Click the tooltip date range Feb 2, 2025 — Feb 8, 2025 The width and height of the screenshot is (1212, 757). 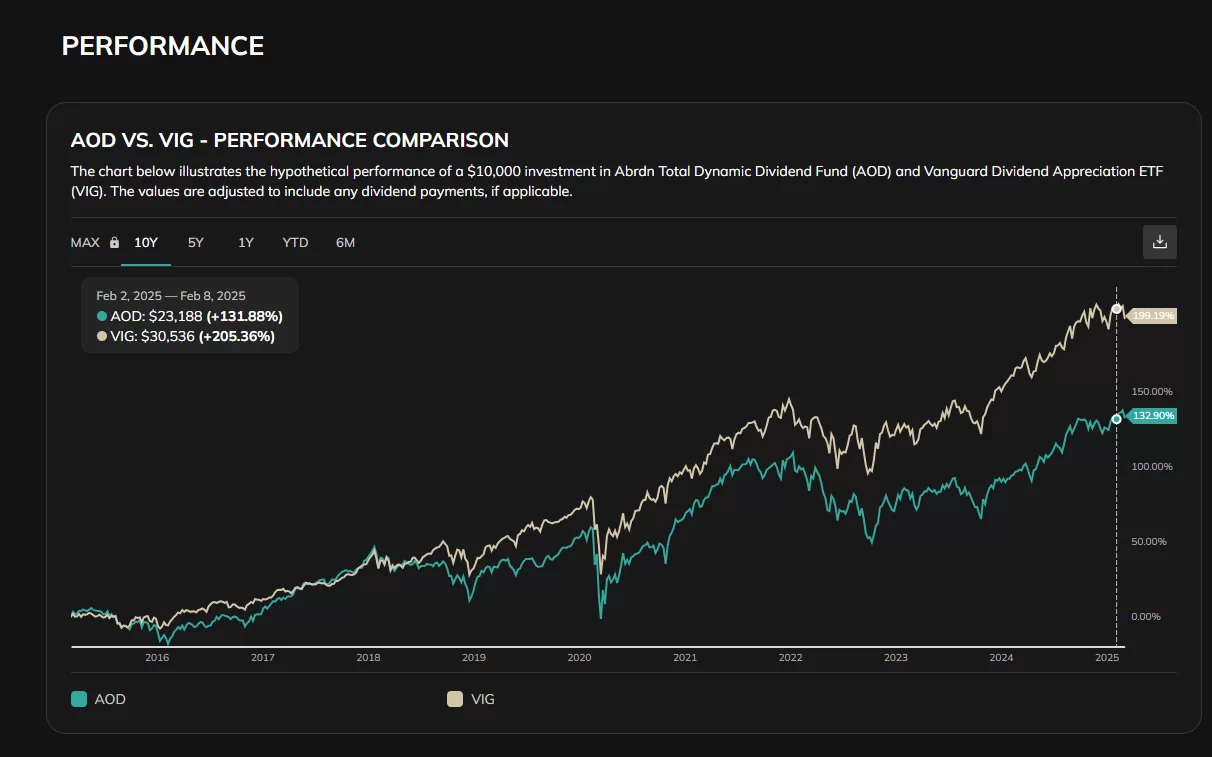171,296
